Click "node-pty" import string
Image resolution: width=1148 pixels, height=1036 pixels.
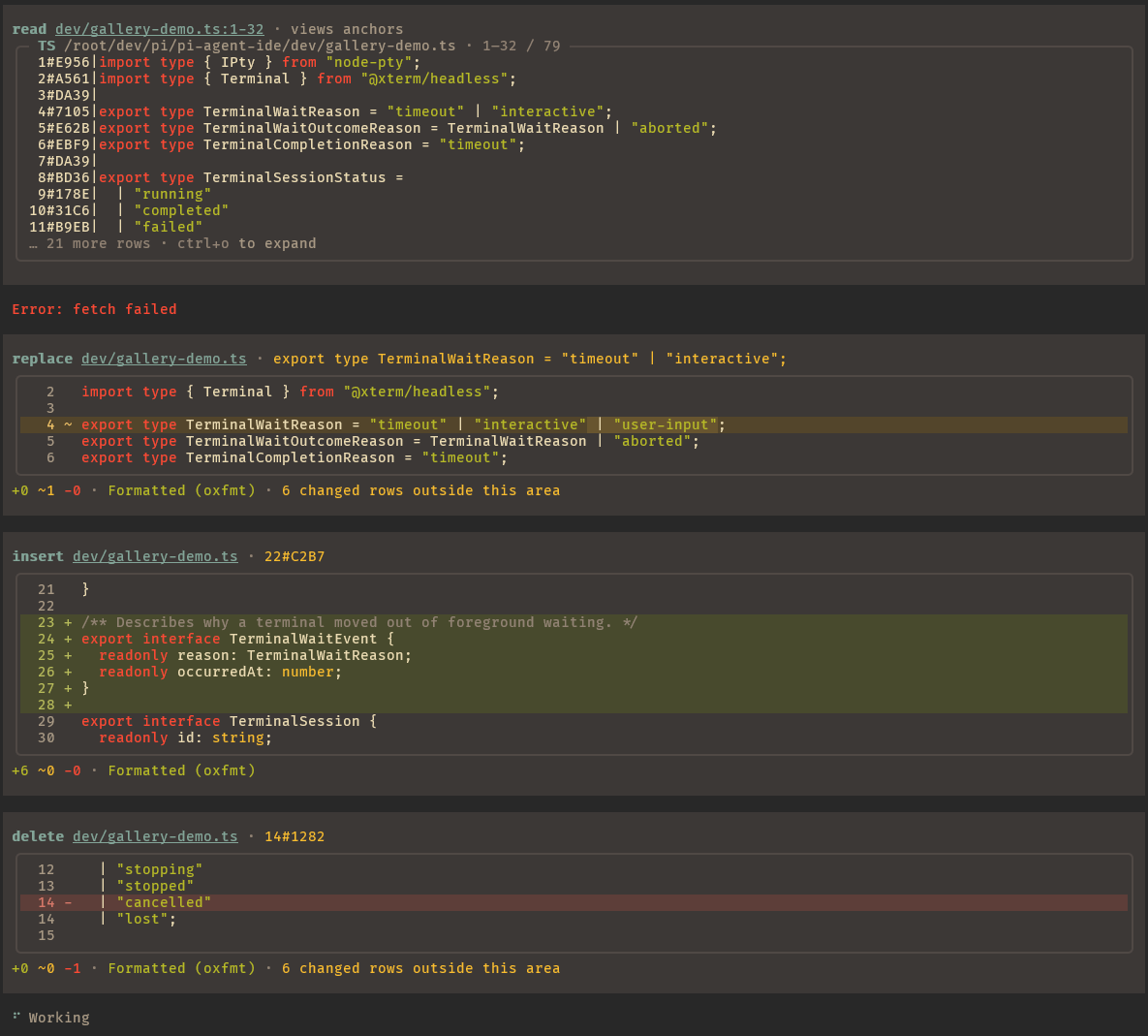(x=369, y=62)
